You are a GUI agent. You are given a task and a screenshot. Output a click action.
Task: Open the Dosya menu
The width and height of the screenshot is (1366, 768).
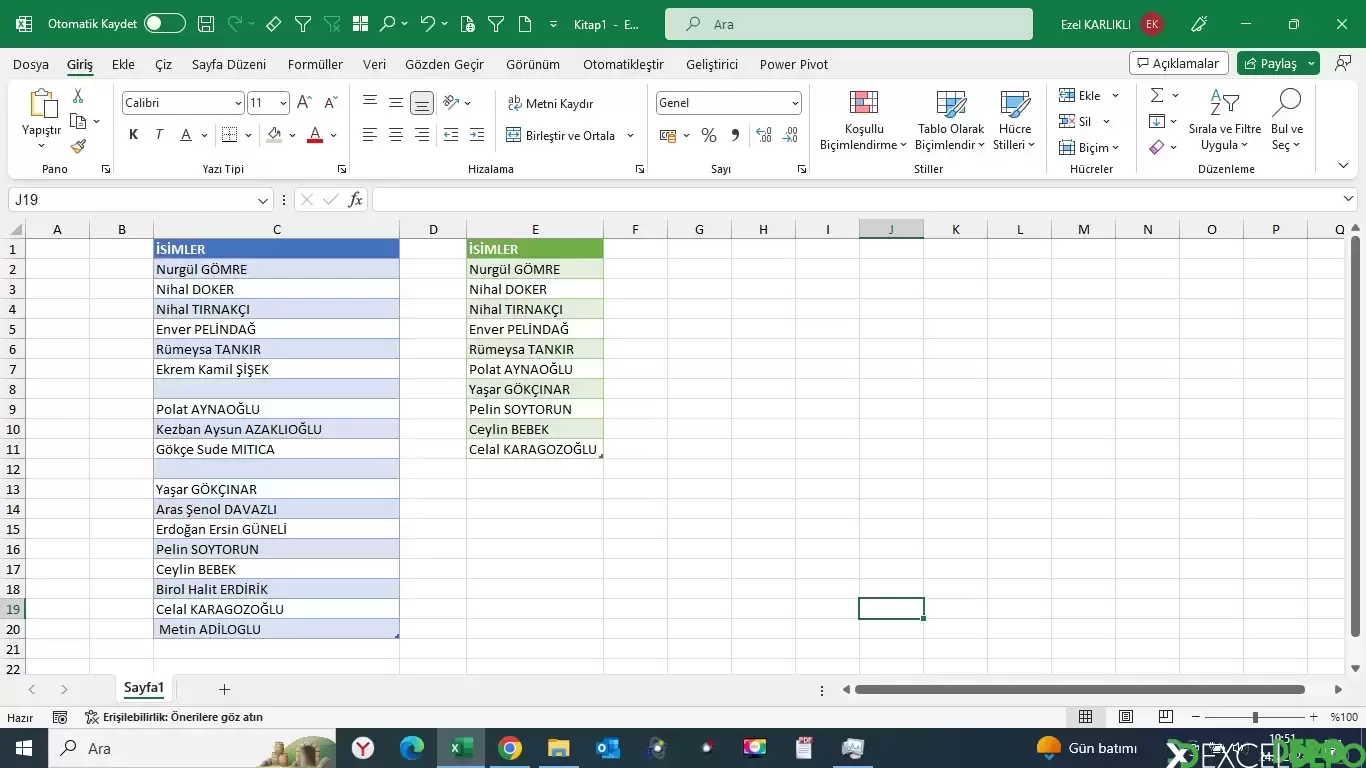[x=31, y=64]
